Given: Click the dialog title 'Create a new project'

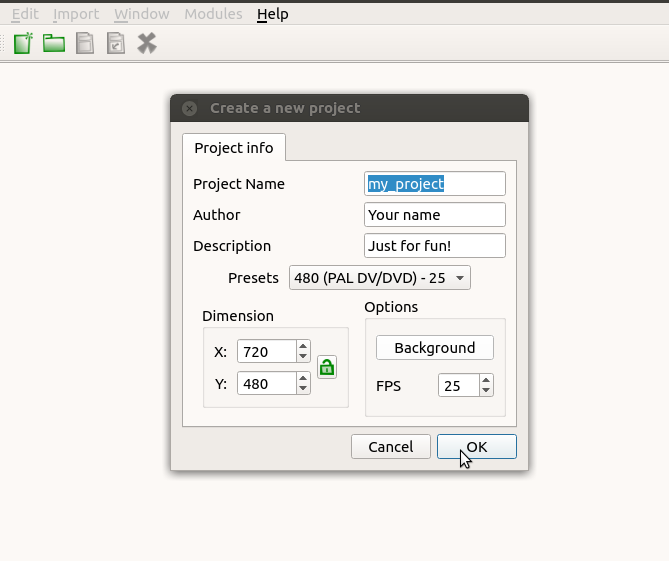Looking at the screenshot, I should click(285, 108).
